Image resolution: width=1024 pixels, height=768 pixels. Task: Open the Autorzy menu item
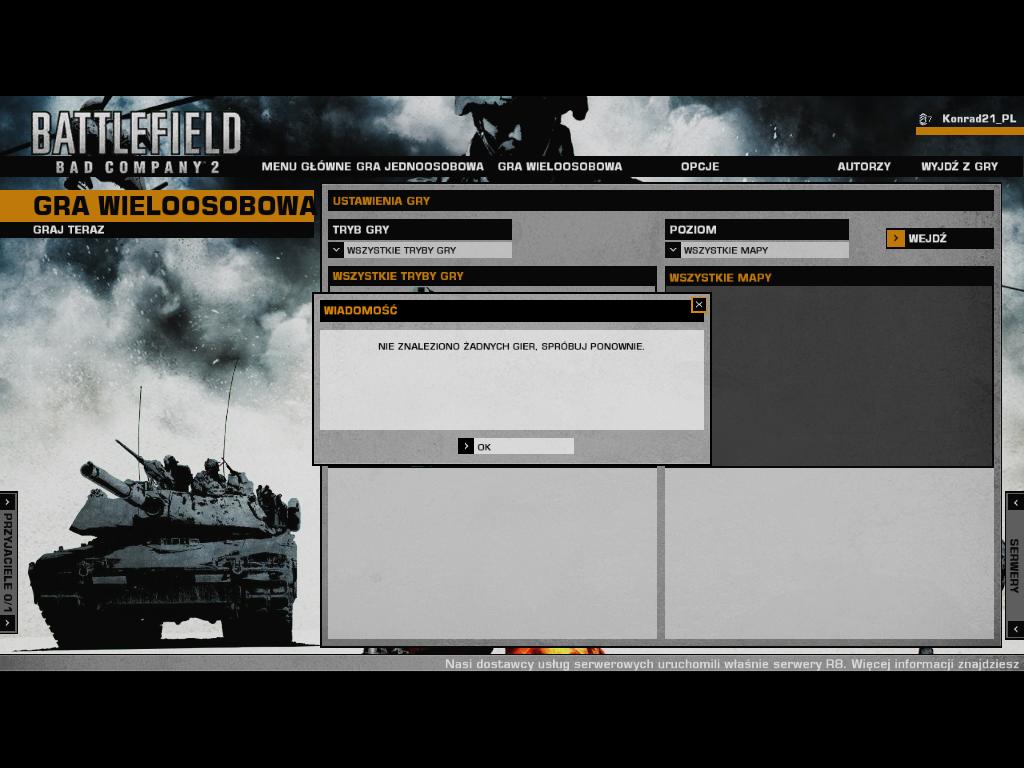click(x=864, y=167)
